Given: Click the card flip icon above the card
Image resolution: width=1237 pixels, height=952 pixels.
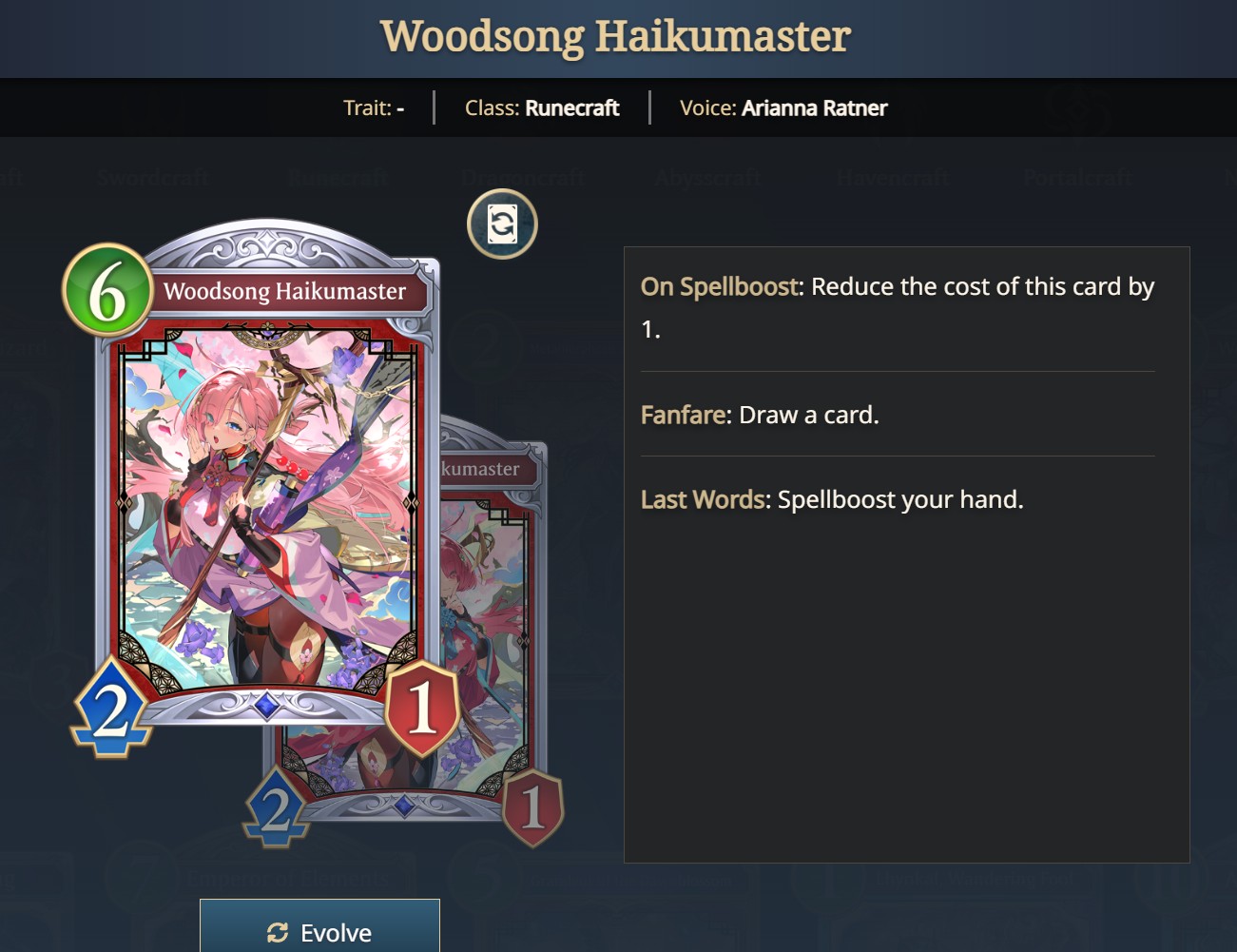Looking at the screenshot, I should (502, 224).
